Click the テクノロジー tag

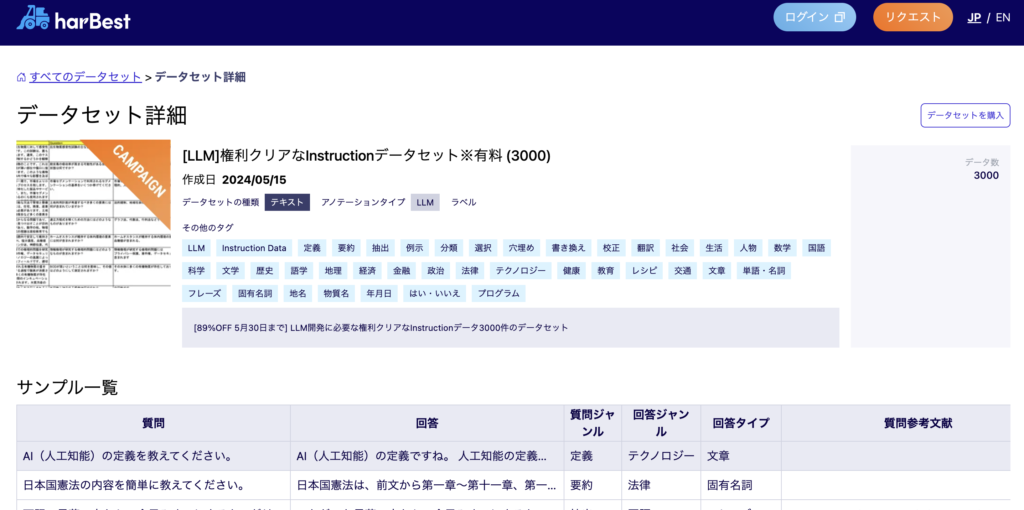522,271
